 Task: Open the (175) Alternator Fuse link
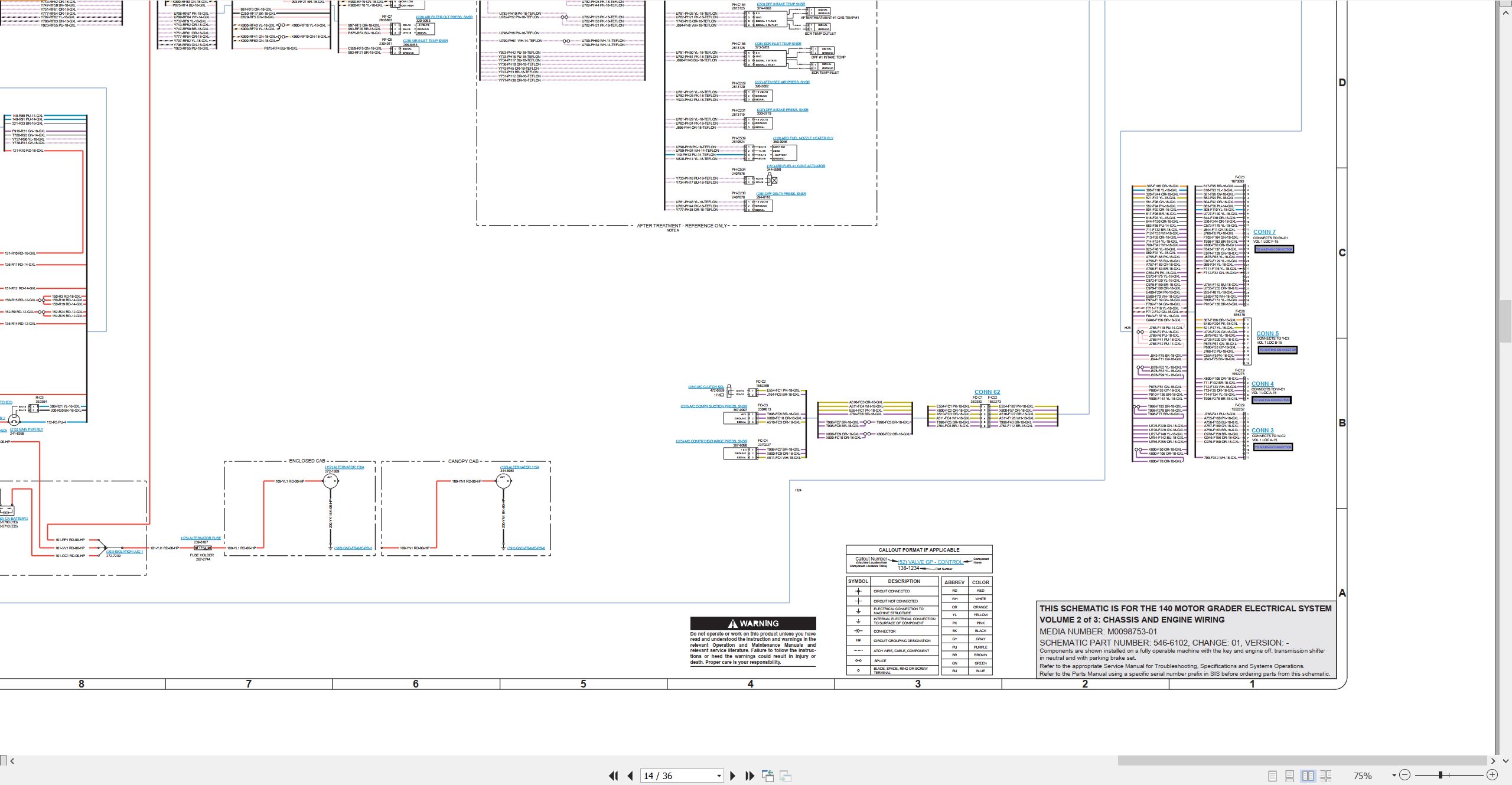[201, 538]
